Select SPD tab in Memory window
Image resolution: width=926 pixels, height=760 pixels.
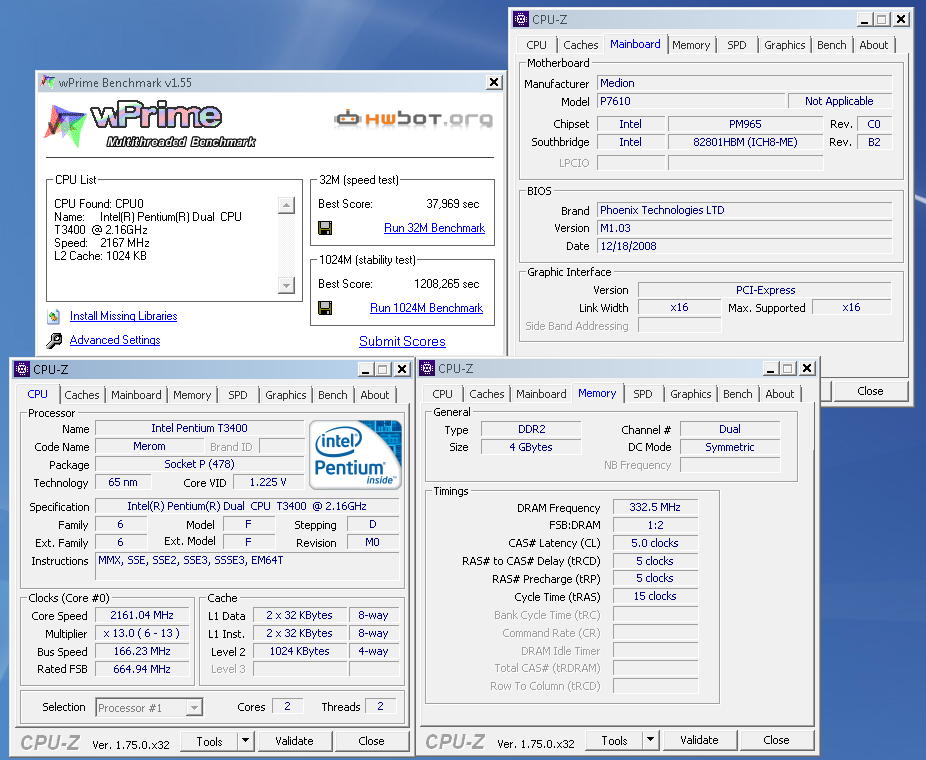(643, 394)
